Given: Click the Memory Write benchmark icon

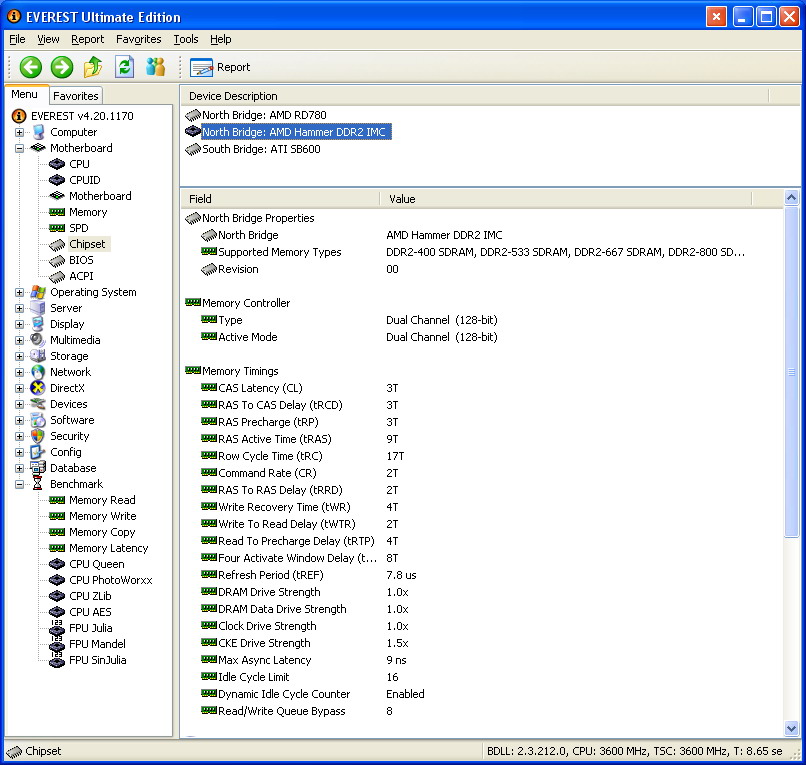Looking at the screenshot, I should pos(57,516).
